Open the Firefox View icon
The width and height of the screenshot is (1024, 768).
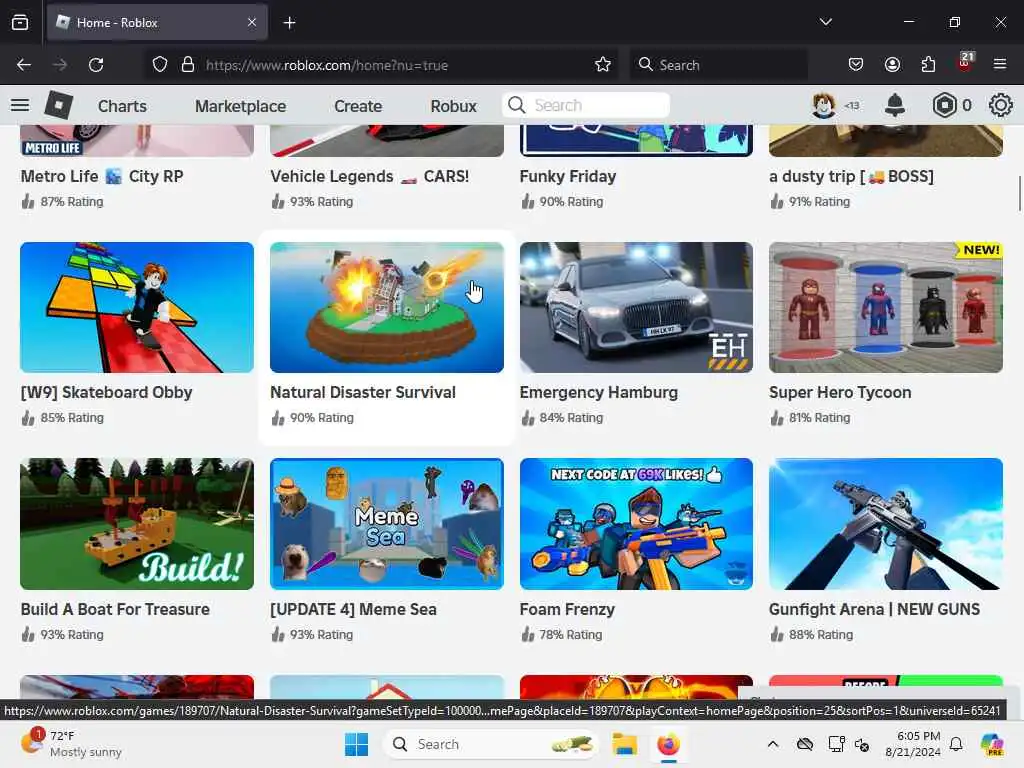click(x=20, y=23)
